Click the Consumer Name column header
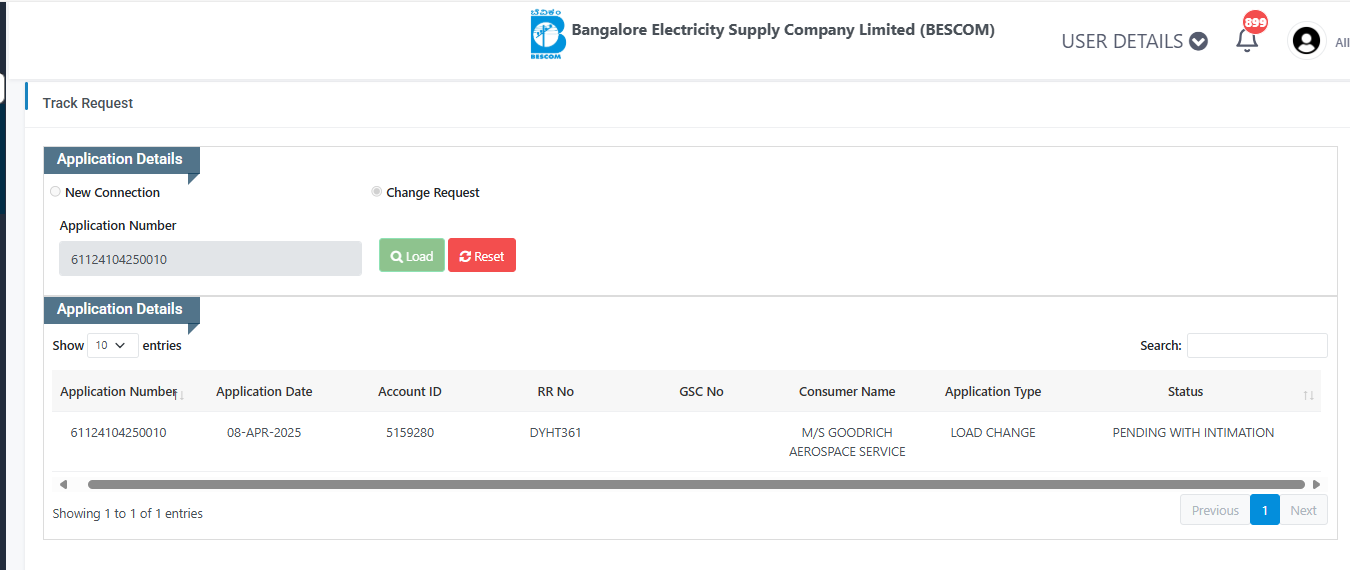 click(847, 392)
